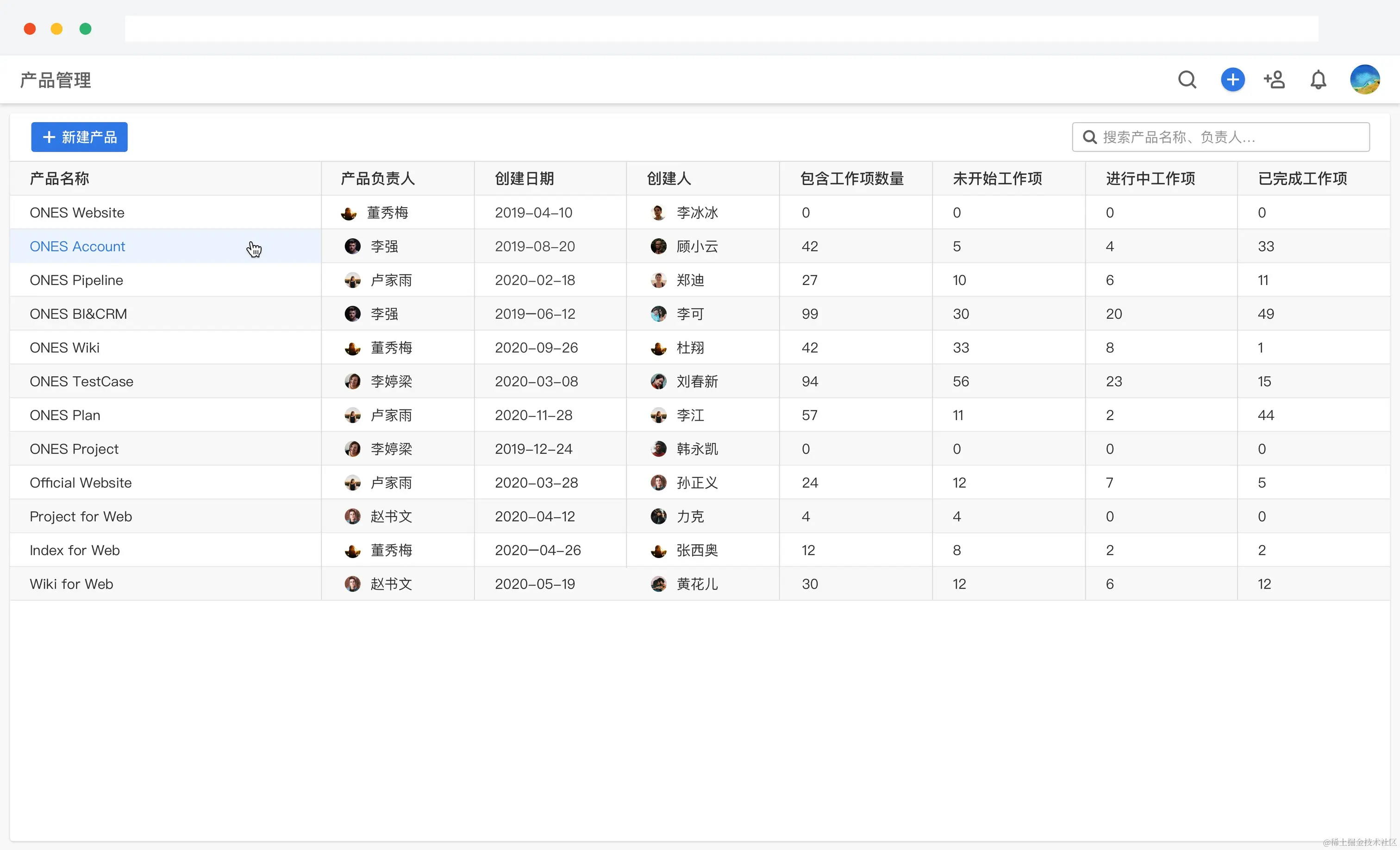Click the add member person icon

1275,80
